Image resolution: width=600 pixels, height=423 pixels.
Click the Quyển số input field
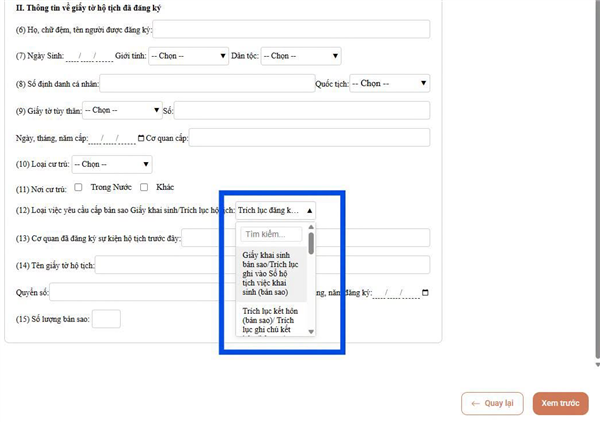(x=143, y=292)
